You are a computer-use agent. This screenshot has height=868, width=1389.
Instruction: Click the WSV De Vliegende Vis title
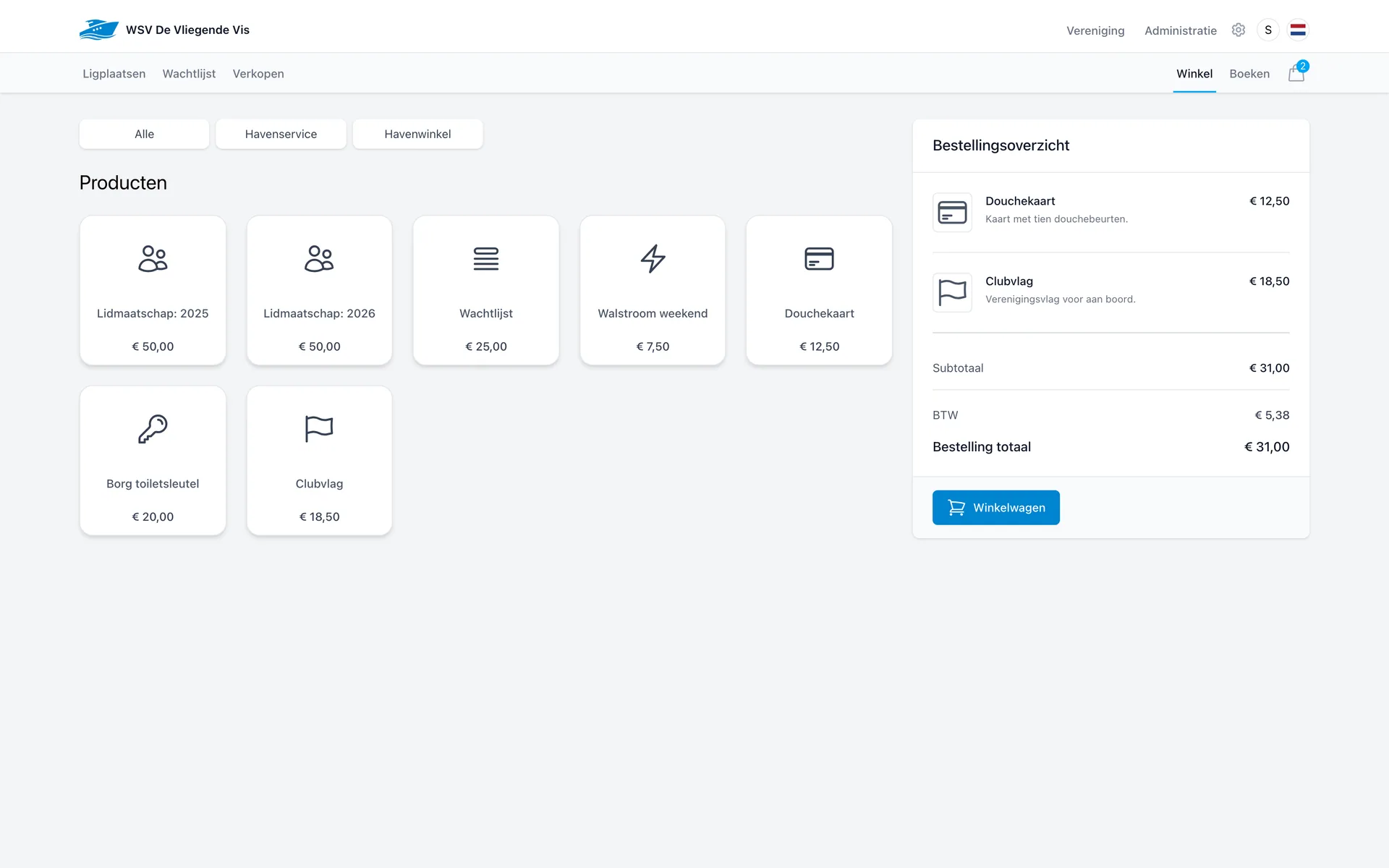coord(187,30)
